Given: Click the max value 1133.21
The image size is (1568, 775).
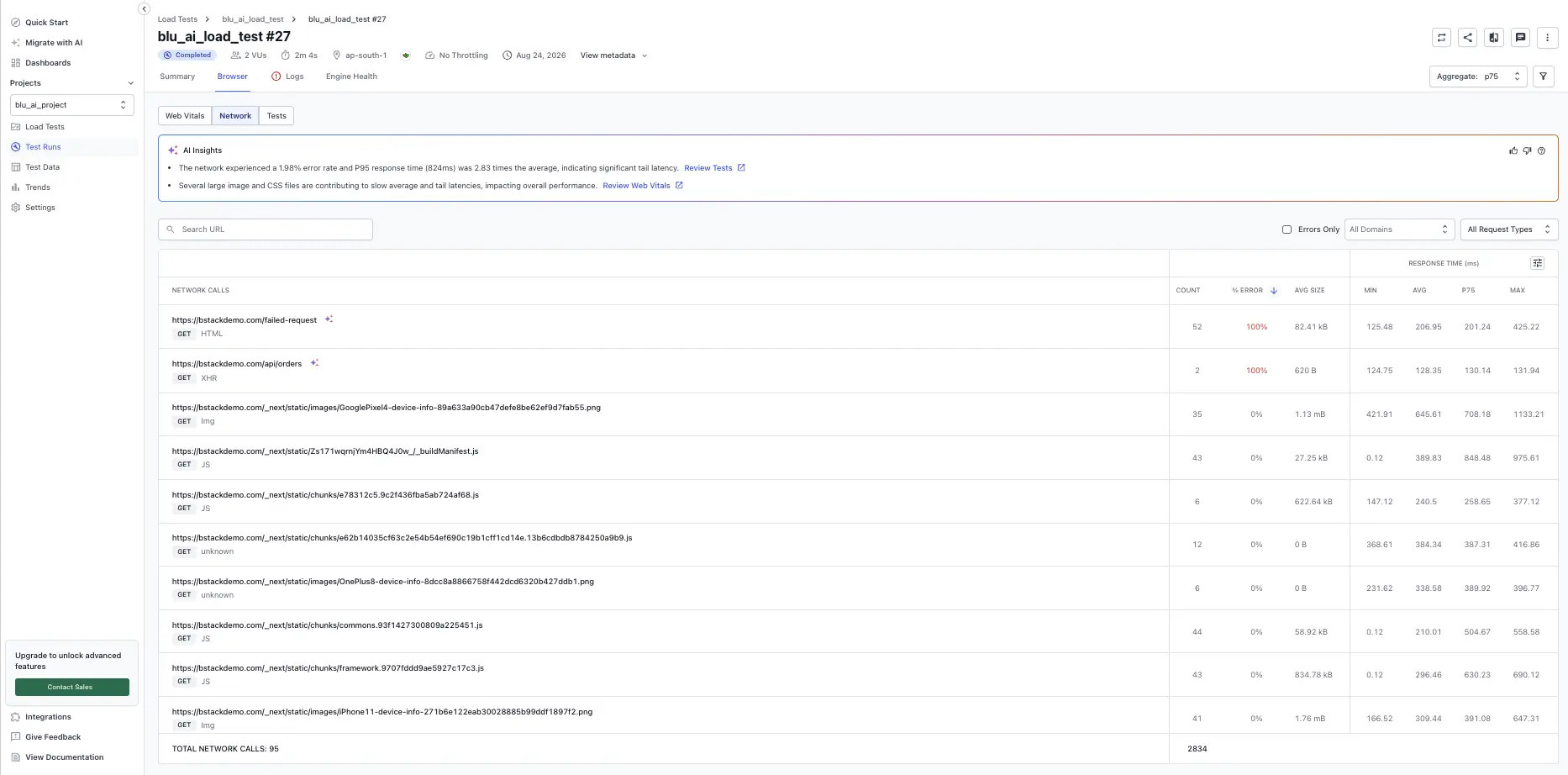Looking at the screenshot, I should click(x=1529, y=414).
